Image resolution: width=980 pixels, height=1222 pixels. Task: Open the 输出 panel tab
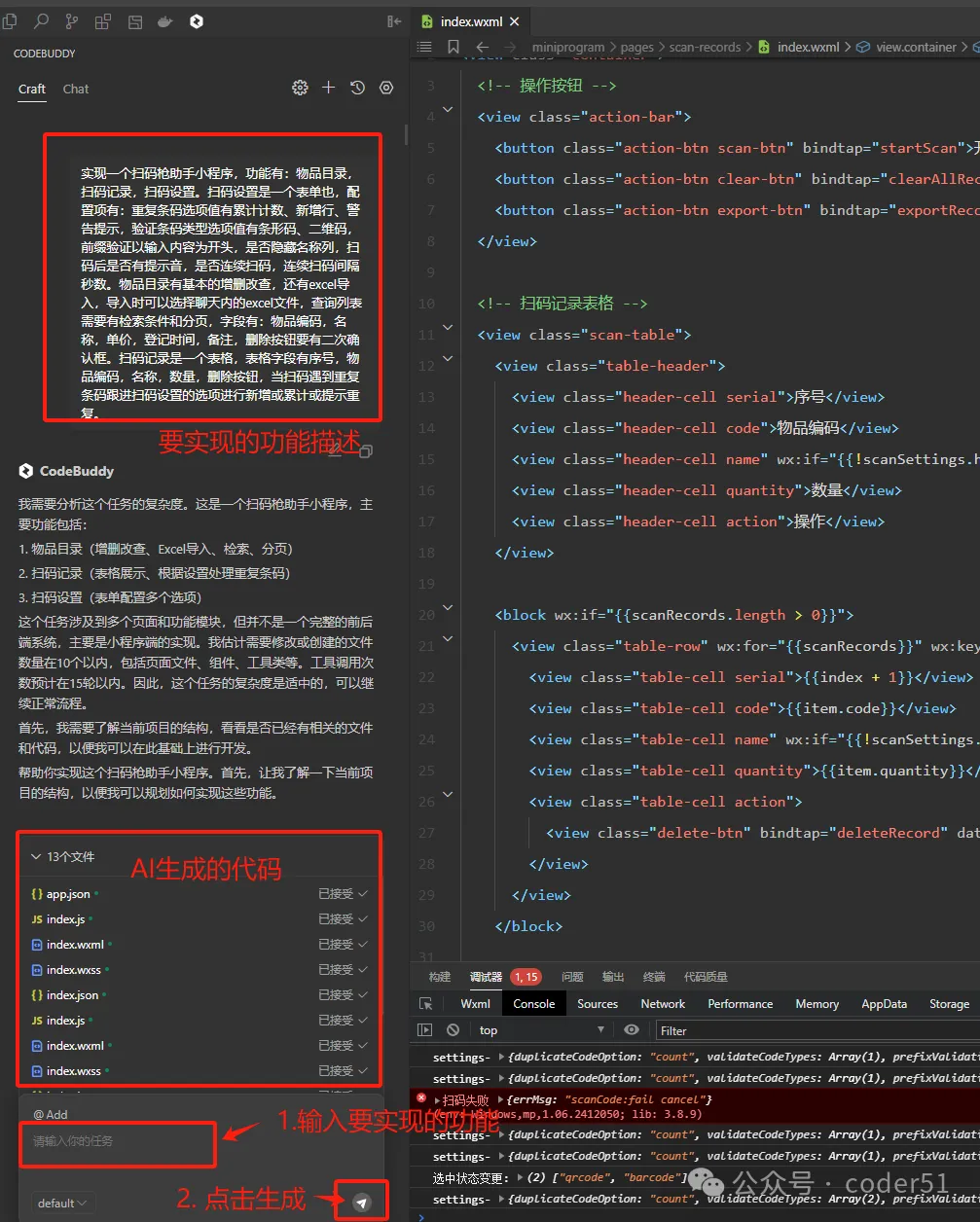coord(613,977)
